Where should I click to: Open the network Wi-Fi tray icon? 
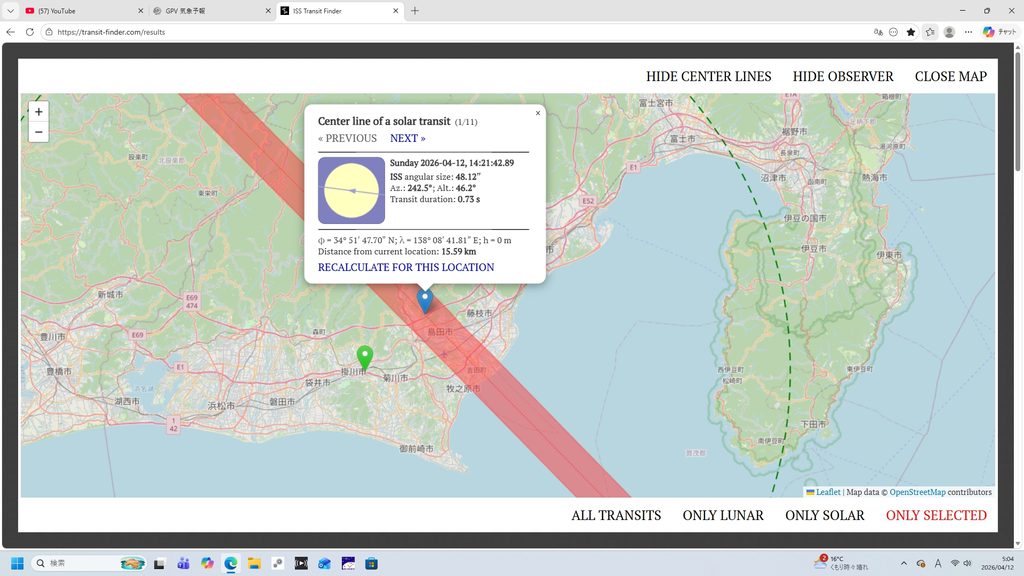pos(955,563)
